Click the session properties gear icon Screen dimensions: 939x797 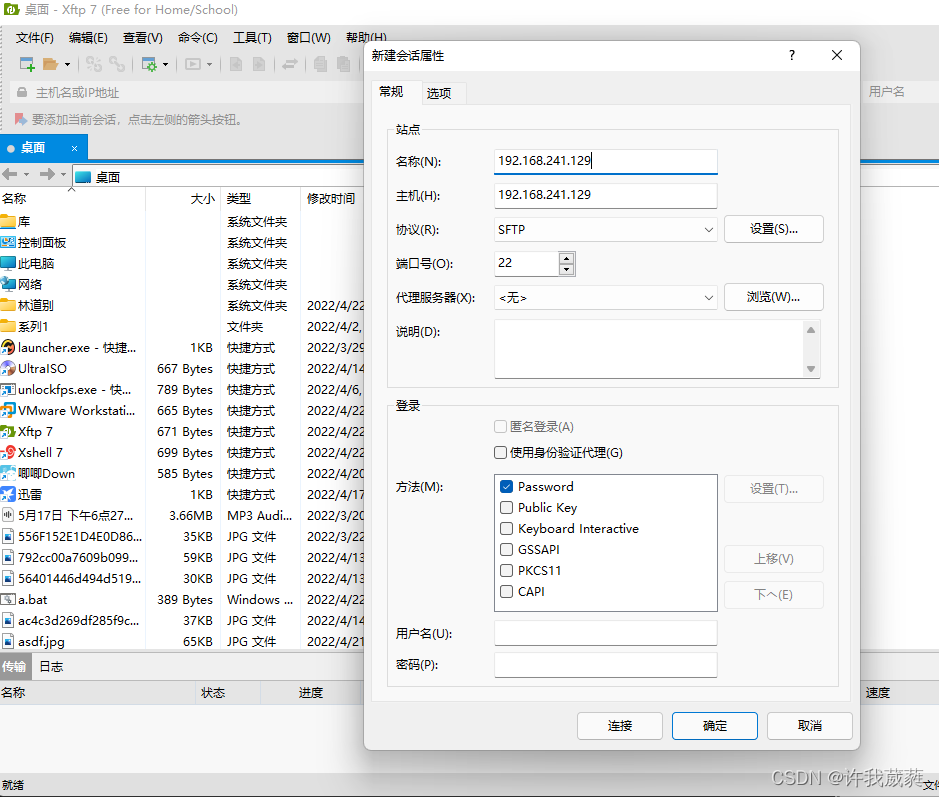(x=149, y=64)
